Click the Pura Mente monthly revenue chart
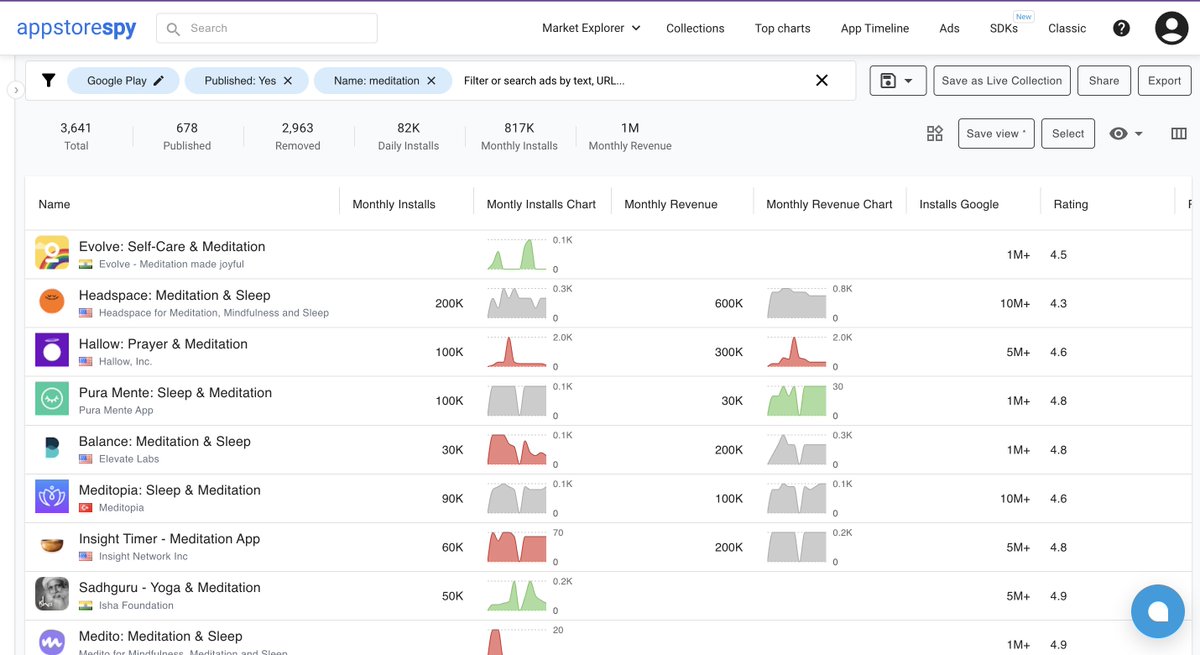Screen dimensions: 1200x655 point(797,400)
